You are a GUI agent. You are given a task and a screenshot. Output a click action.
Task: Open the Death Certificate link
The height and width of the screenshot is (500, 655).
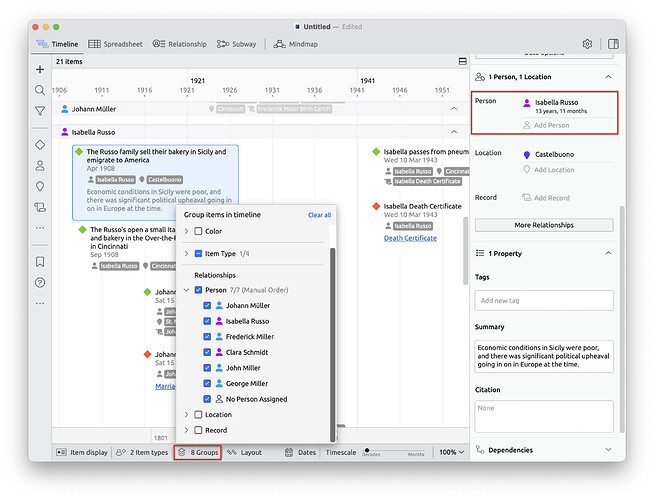[x=410, y=238]
